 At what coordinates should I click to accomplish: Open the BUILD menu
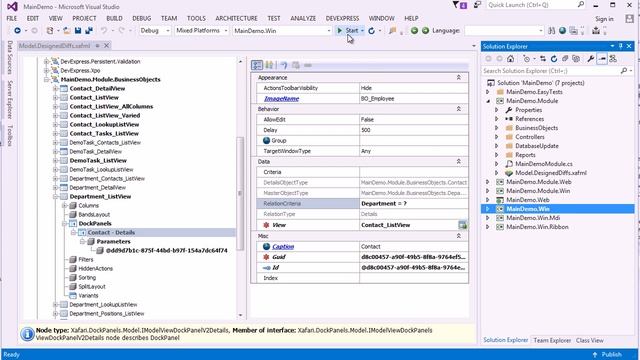114,18
